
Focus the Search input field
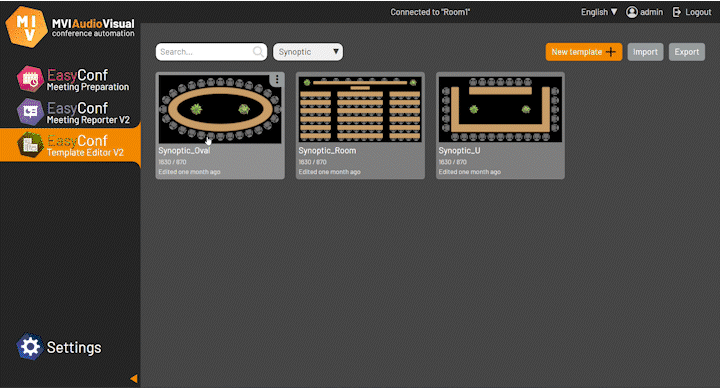click(x=211, y=52)
